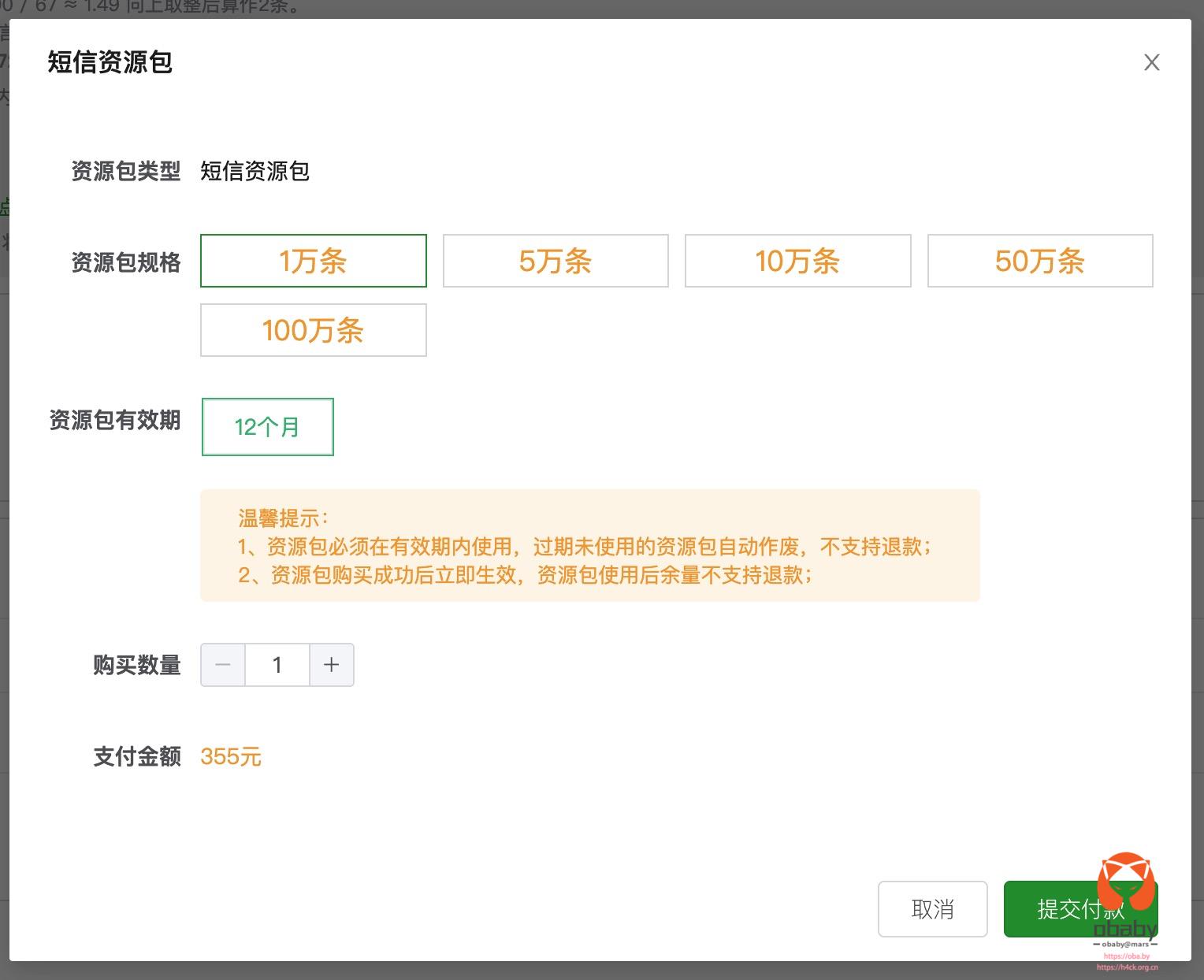This screenshot has width=1204, height=980.
Task: Click the 资源包类型 value text
Action: 255,171
